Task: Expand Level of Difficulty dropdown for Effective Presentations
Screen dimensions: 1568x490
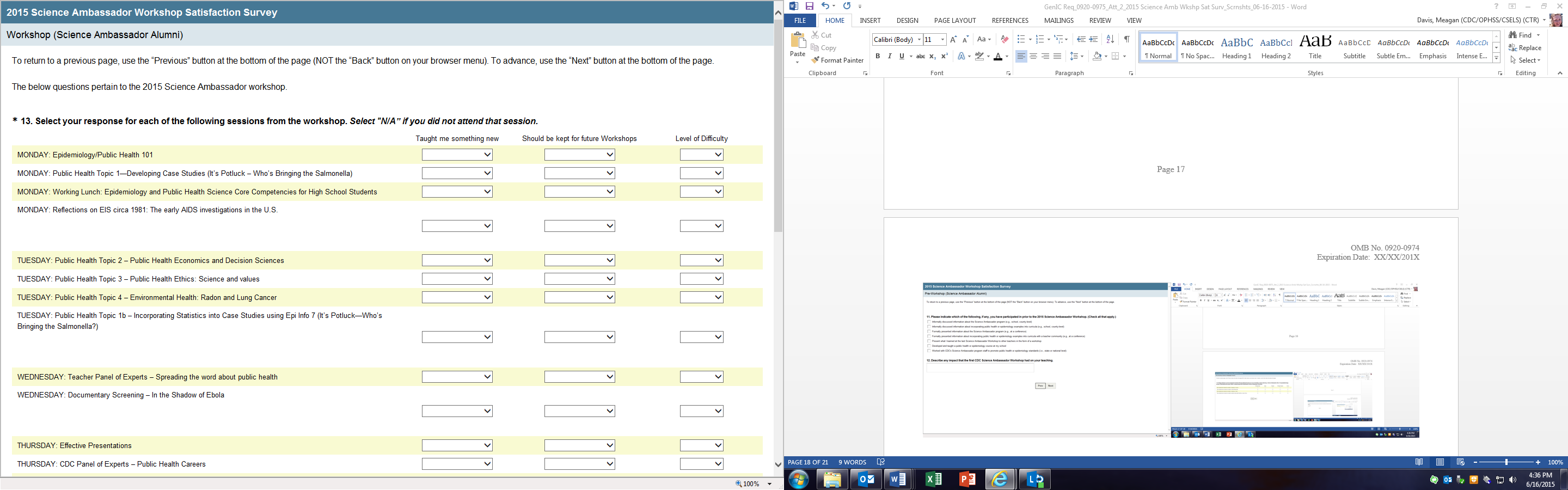Action: point(701,445)
